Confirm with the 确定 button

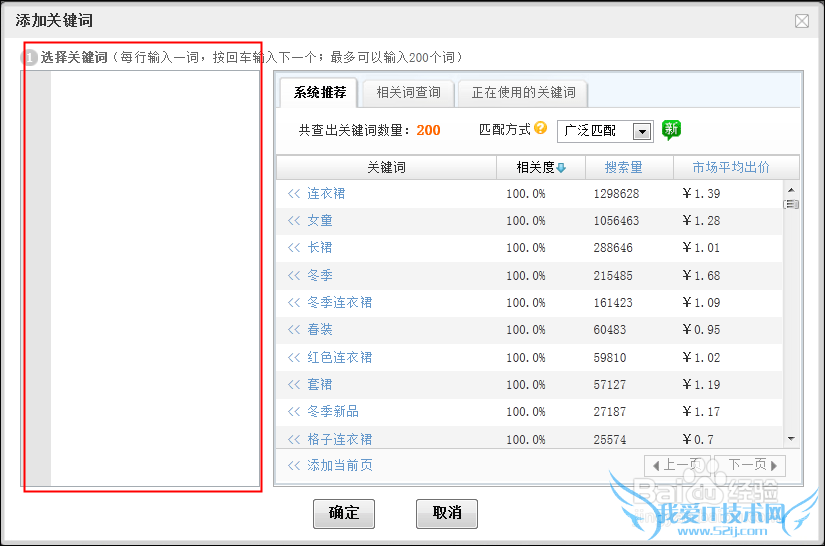344,513
